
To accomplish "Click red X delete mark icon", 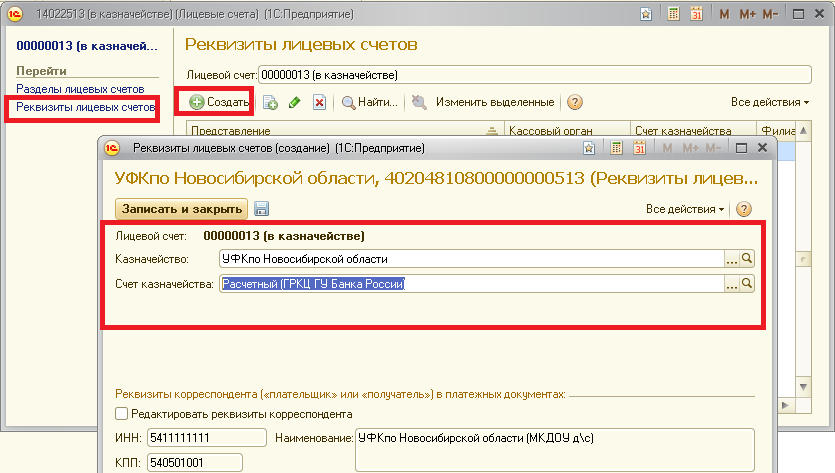I will [x=319, y=102].
